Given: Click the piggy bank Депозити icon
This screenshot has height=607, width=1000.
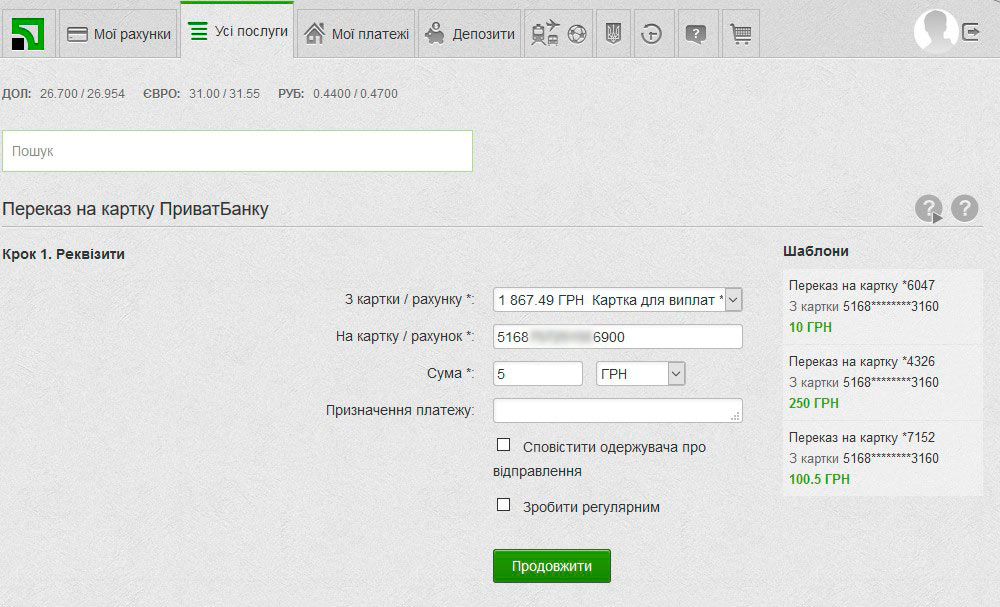Looking at the screenshot, I should point(435,33).
